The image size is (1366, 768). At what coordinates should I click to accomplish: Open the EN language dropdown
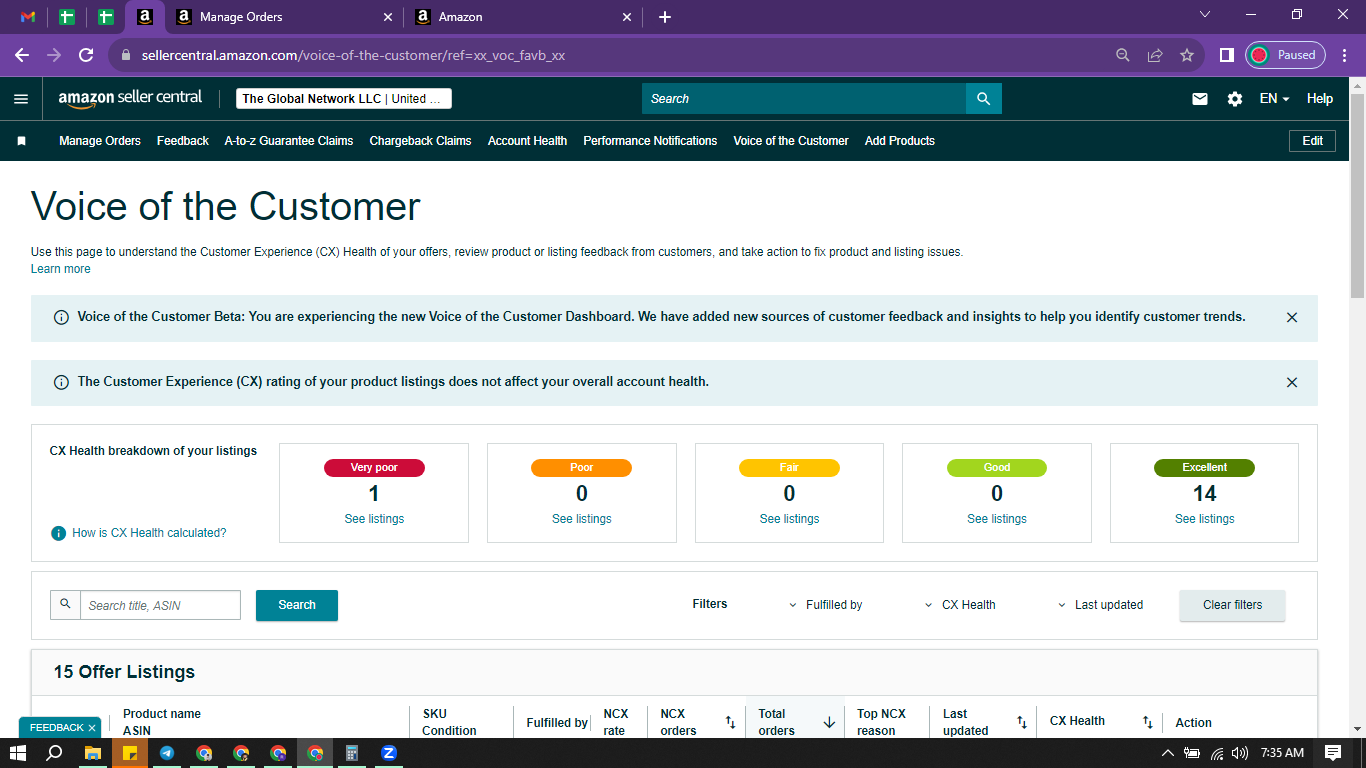point(1274,99)
